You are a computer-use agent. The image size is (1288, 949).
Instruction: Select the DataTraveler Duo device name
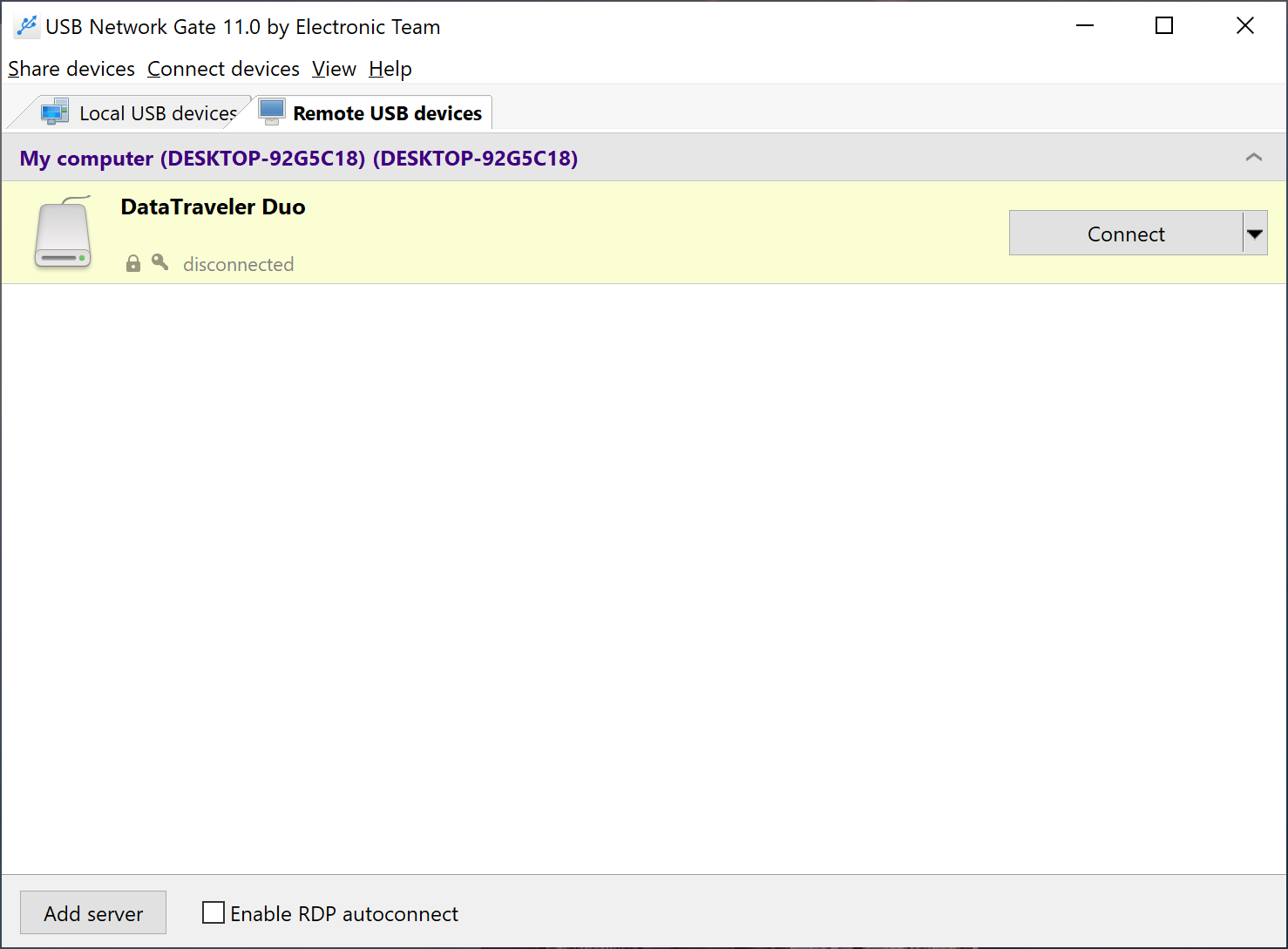tap(213, 207)
